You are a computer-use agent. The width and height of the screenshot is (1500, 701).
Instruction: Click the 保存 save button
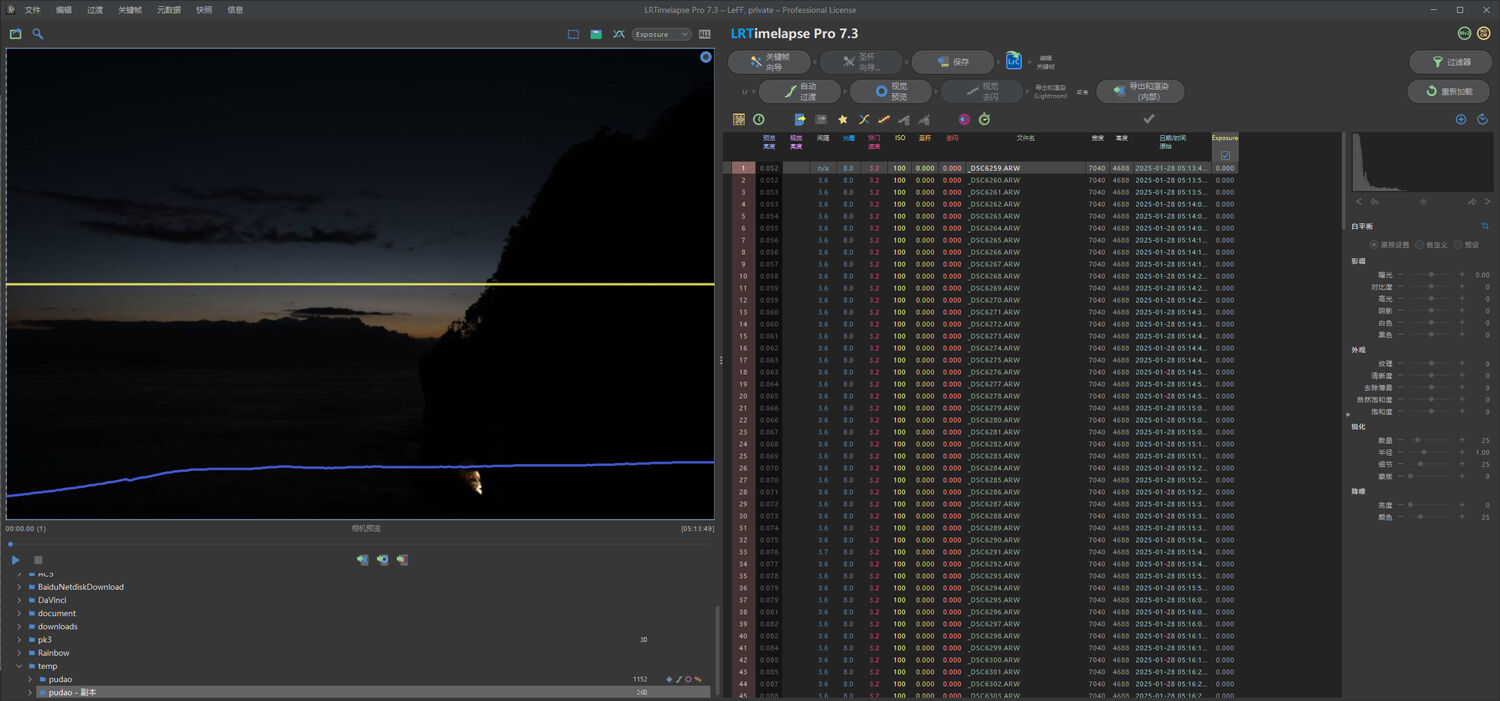click(x=952, y=62)
